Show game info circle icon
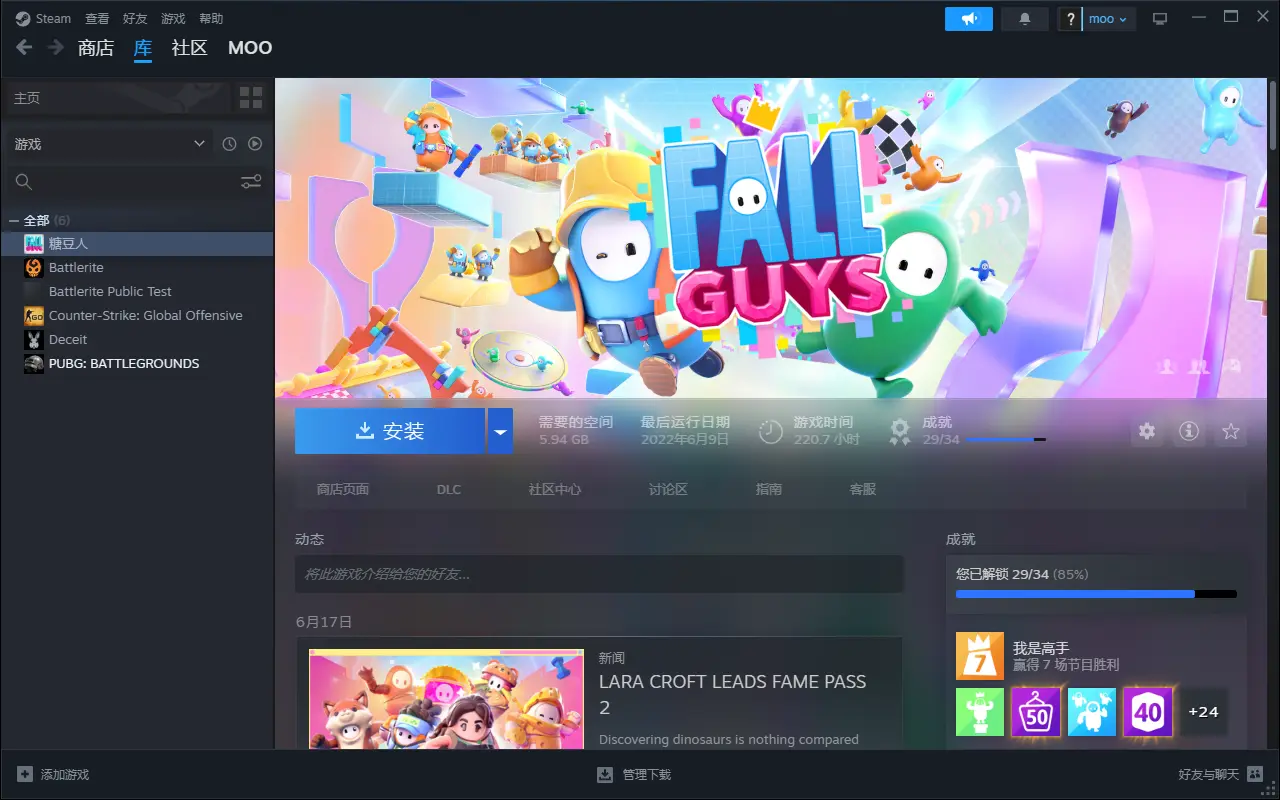Image resolution: width=1280 pixels, height=800 pixels. (1189, 431)
